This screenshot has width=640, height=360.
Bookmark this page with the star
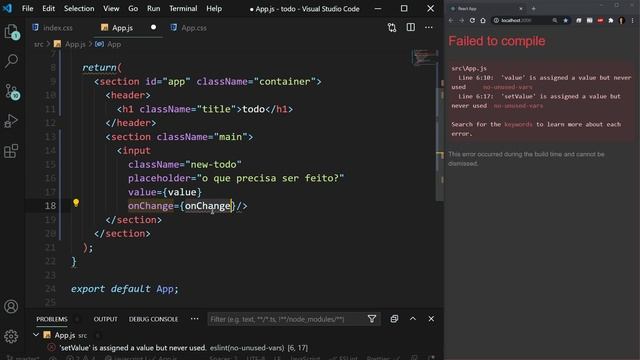[566, 20]
